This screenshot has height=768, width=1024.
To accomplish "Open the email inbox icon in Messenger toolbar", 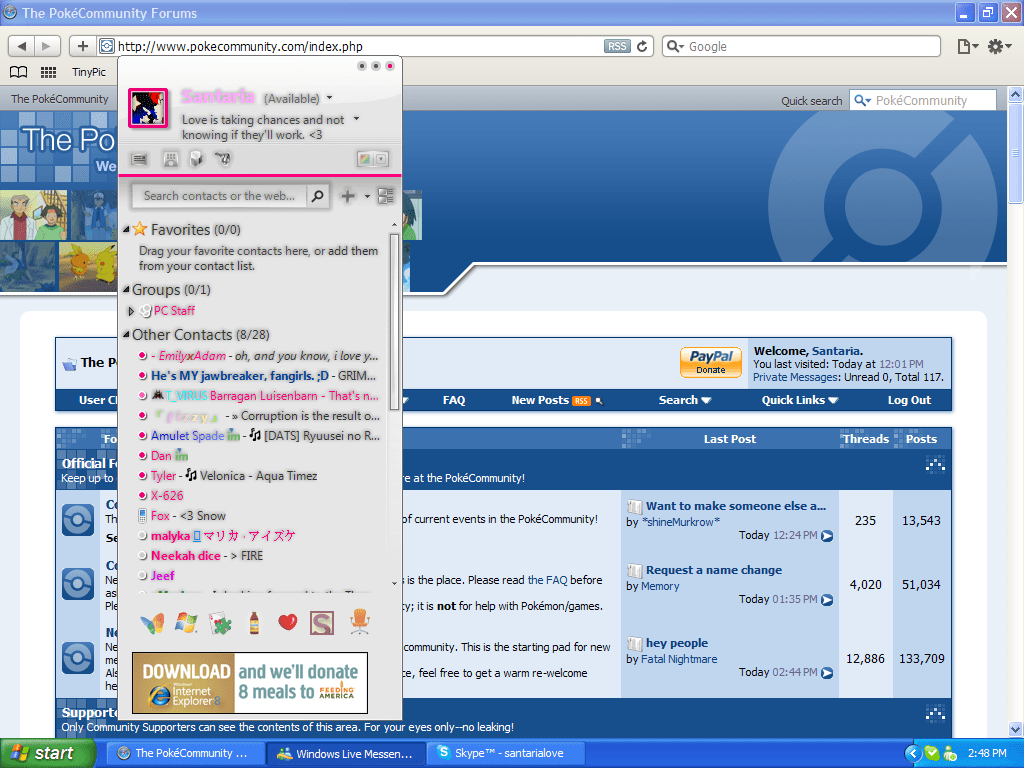I will 139,159.
